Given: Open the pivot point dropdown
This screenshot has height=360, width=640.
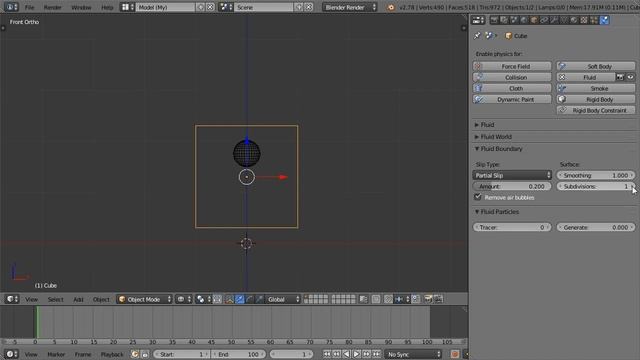Looking at the screenshot, I should 202,299.
